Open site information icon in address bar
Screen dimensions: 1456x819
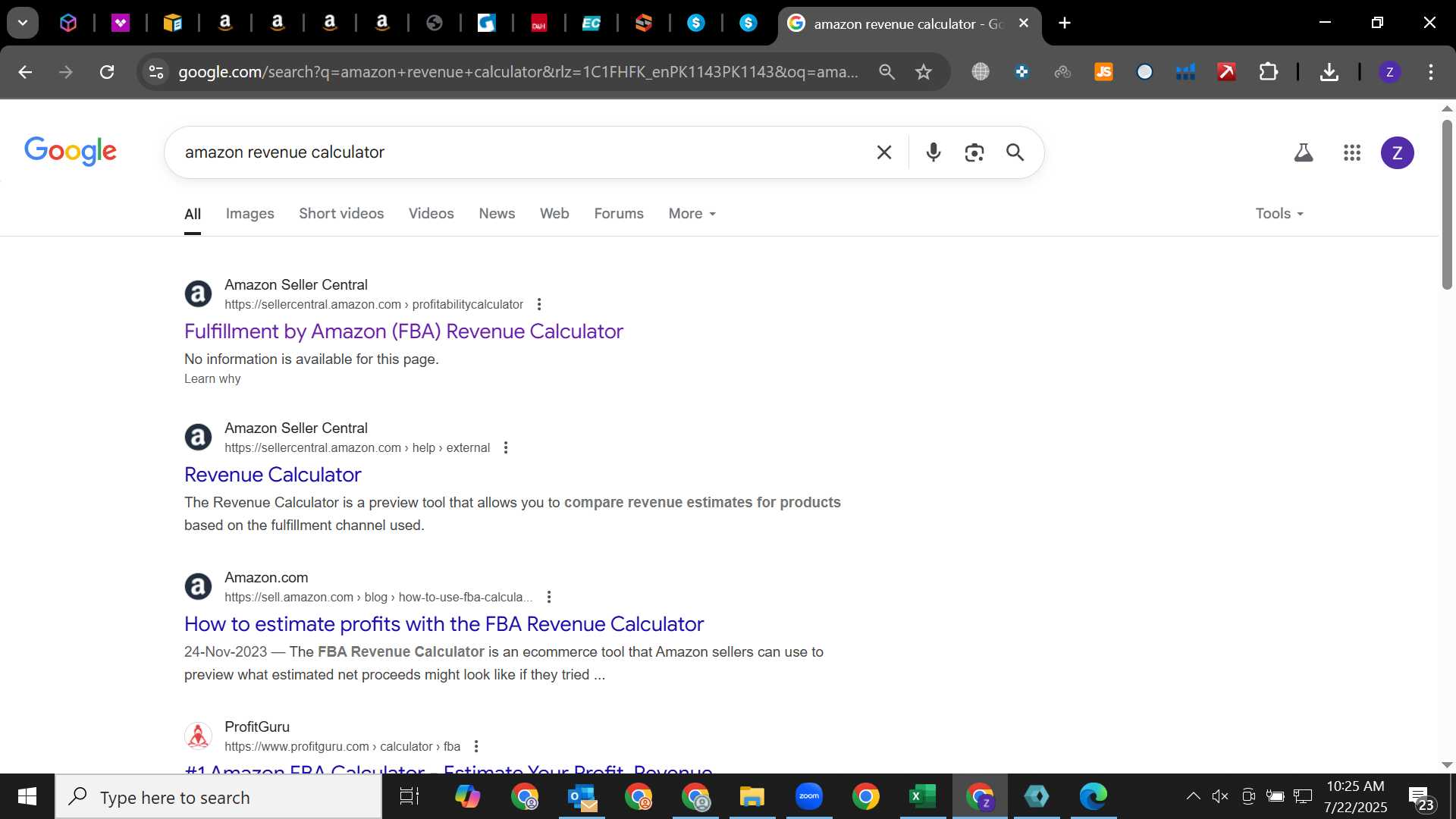click(x=156, y=72)
